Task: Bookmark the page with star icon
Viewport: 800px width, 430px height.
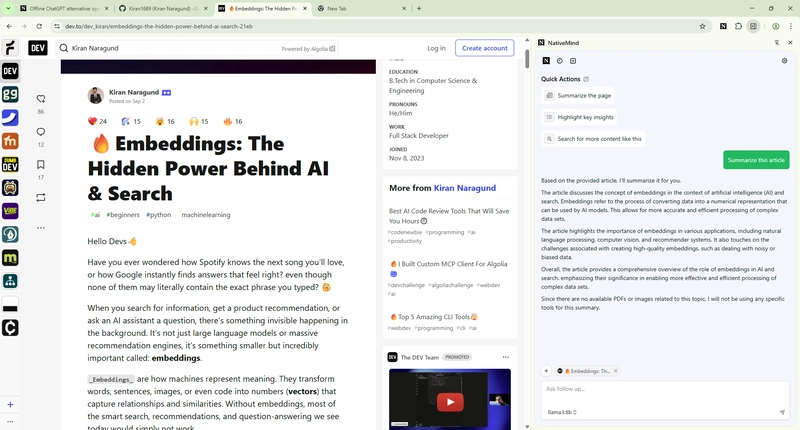Action: 702,26
